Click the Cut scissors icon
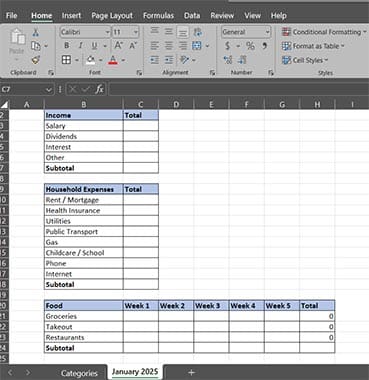 35,32
